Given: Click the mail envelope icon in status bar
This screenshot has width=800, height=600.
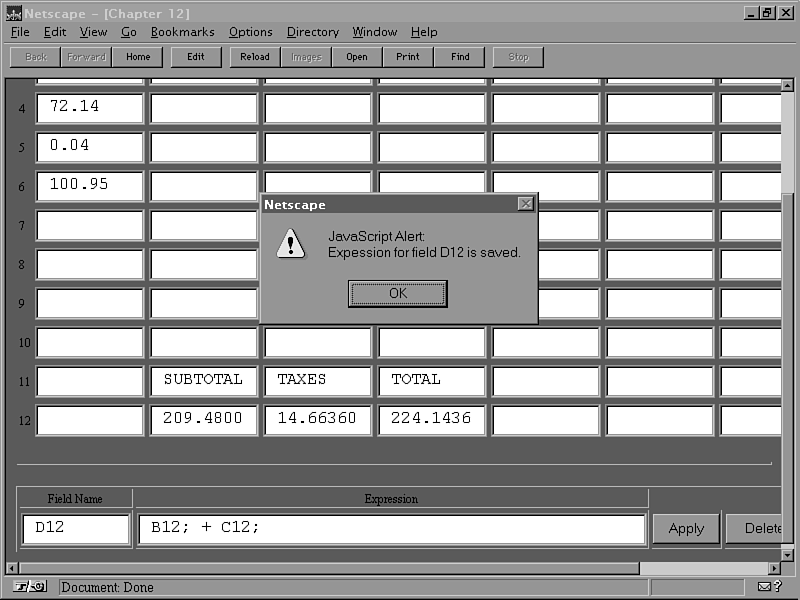Looking at the screenshot, I should pos(765,587).
